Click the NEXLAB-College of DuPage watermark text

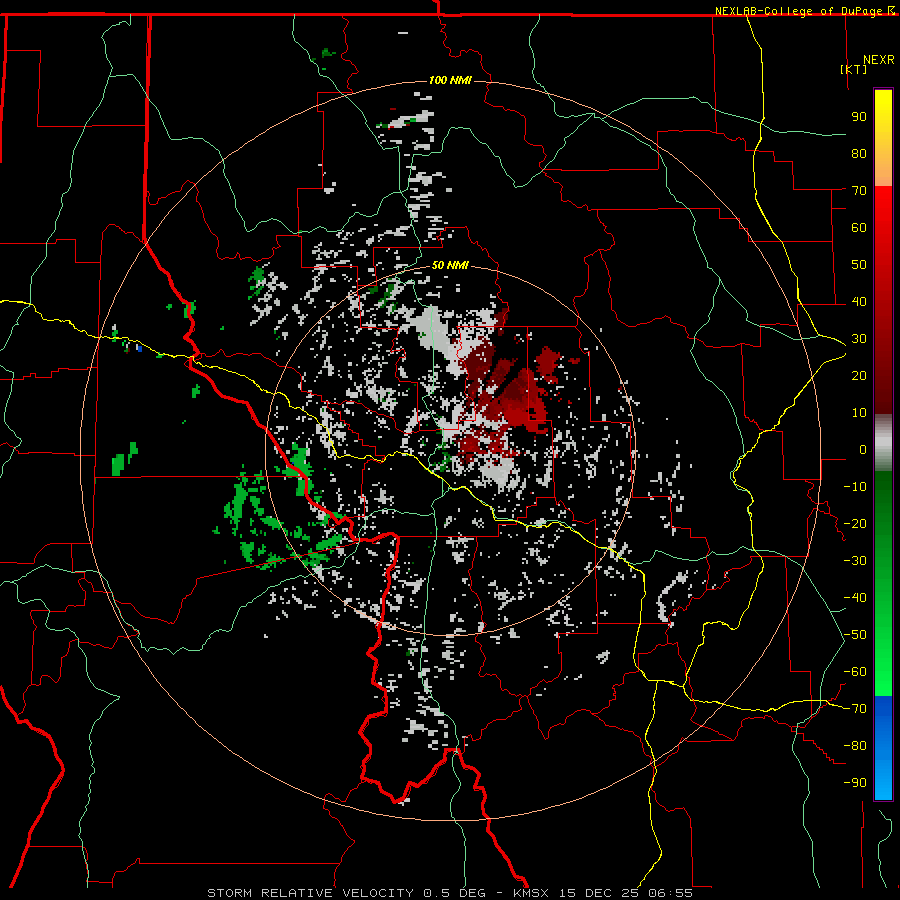pos(804,11)
